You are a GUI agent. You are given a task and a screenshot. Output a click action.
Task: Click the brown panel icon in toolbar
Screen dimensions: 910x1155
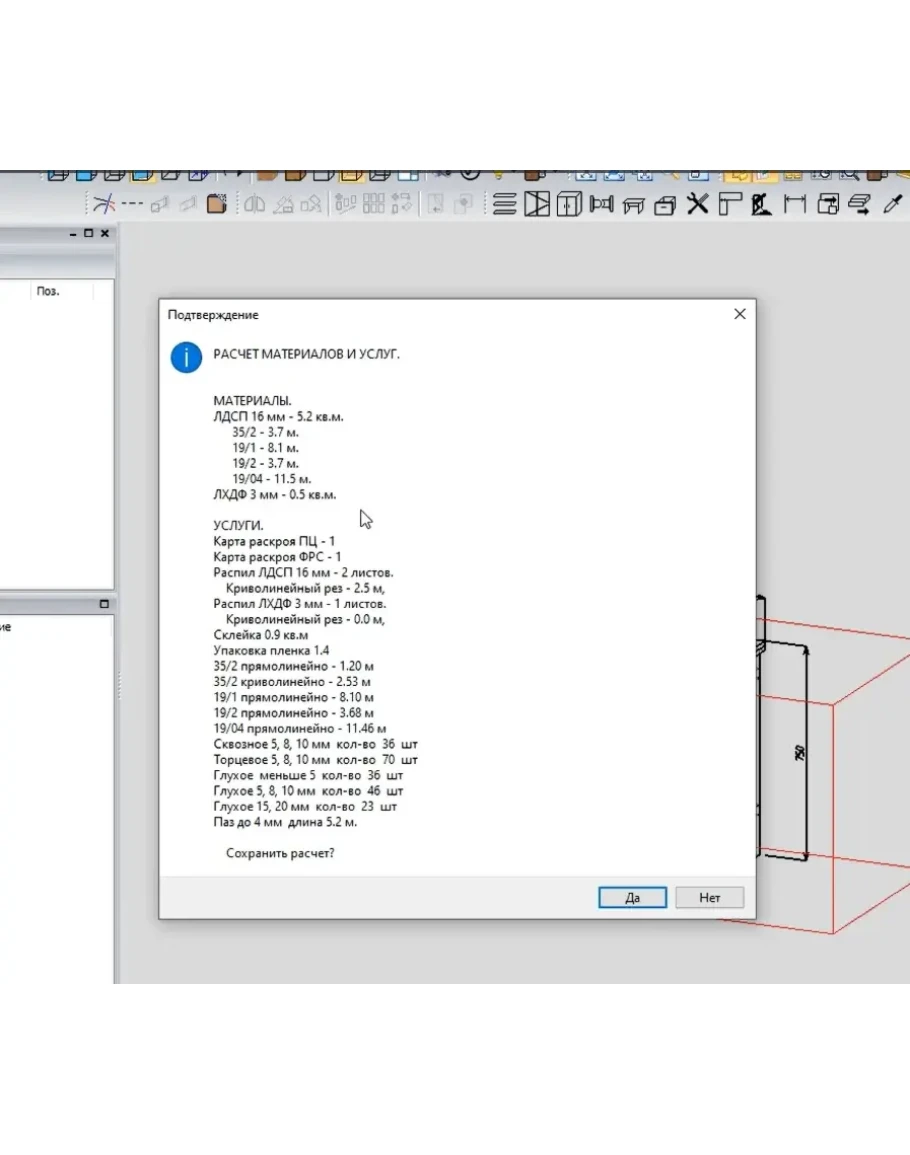[216, 204]
